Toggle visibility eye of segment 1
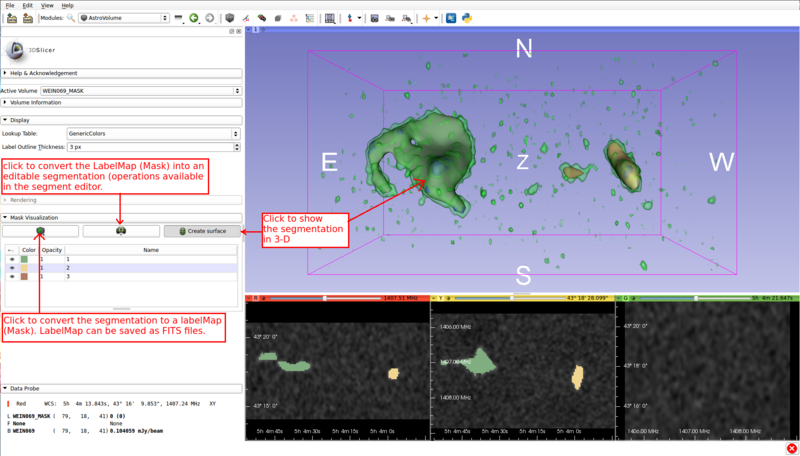 (x=12, y=259)
